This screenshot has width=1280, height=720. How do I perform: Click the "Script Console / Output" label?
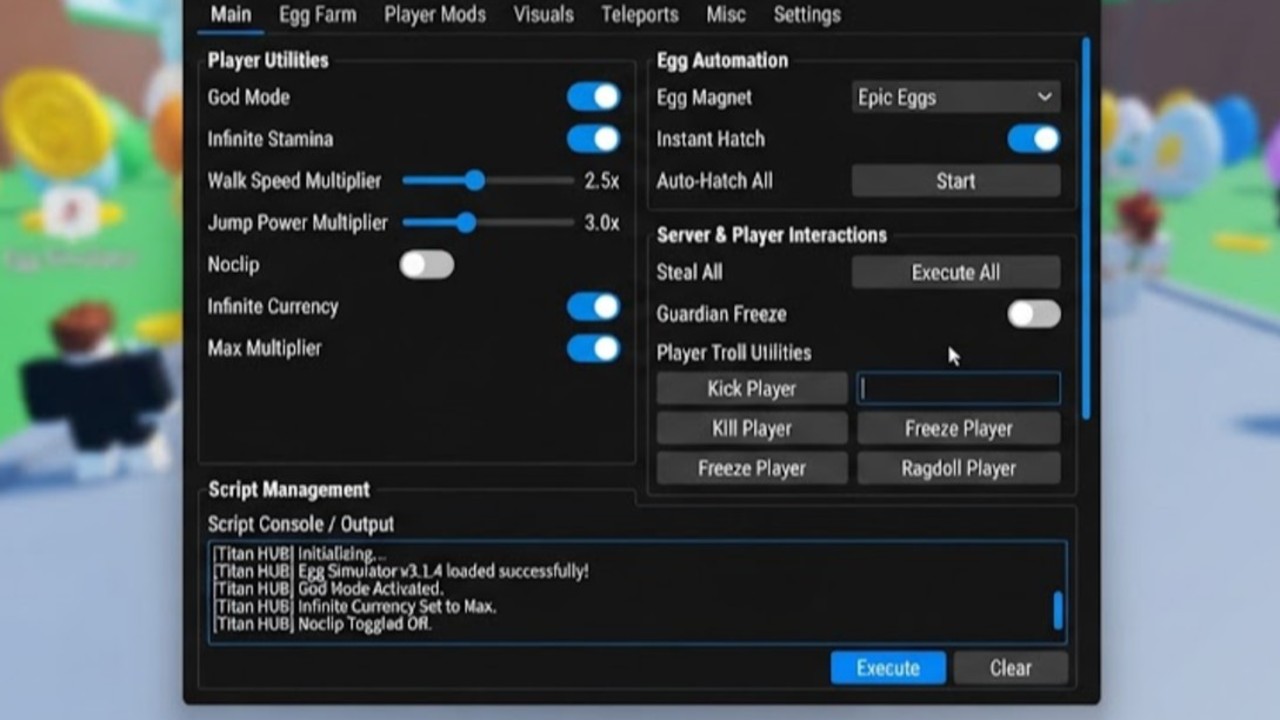tap(301, 524)
